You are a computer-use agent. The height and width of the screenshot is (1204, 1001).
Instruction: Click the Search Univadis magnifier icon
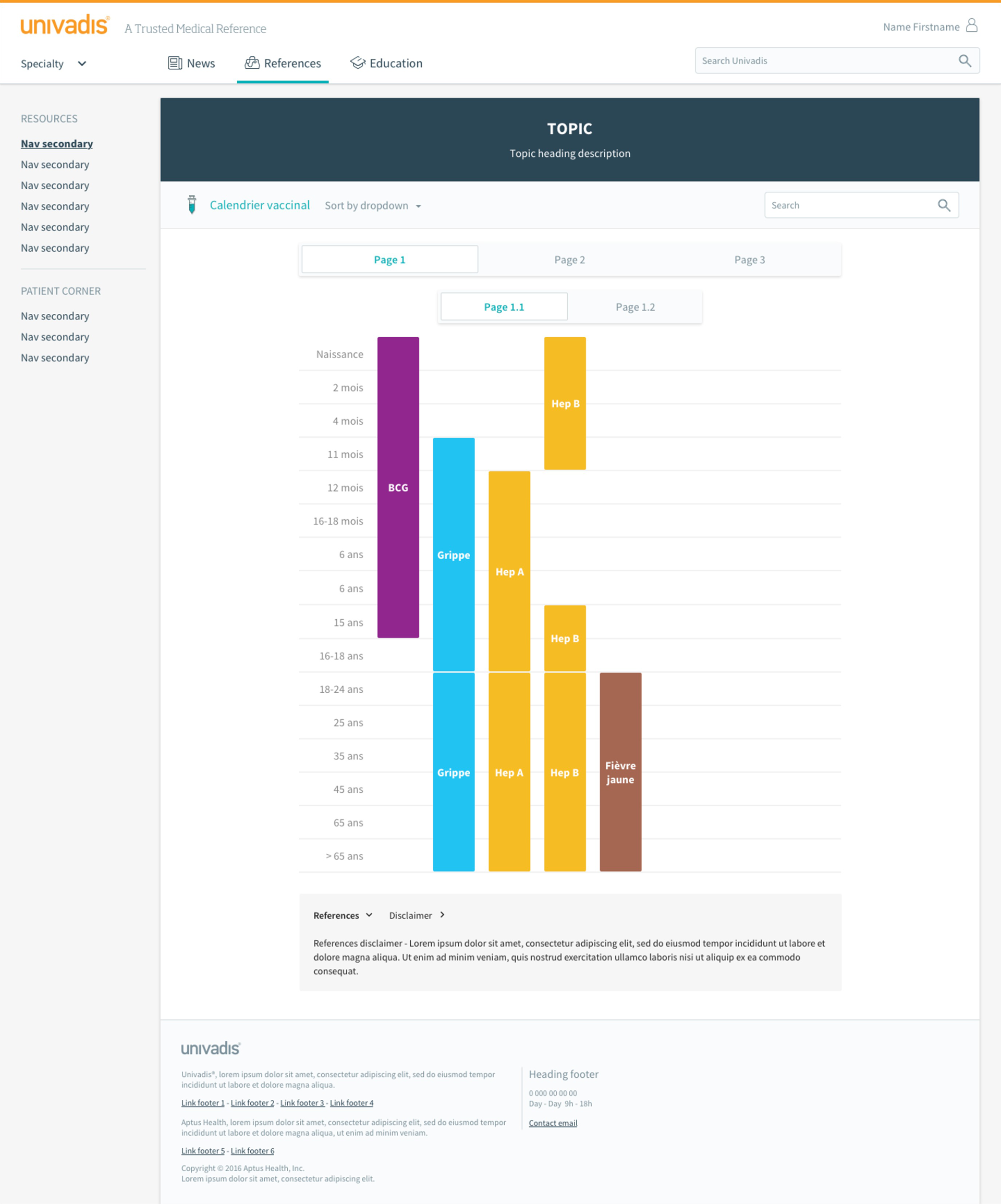pyautogui.click(x=965, y=61)
